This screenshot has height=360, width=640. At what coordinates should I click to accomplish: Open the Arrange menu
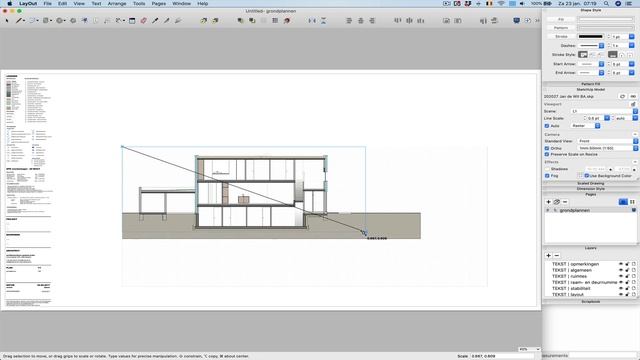(117, 3)
